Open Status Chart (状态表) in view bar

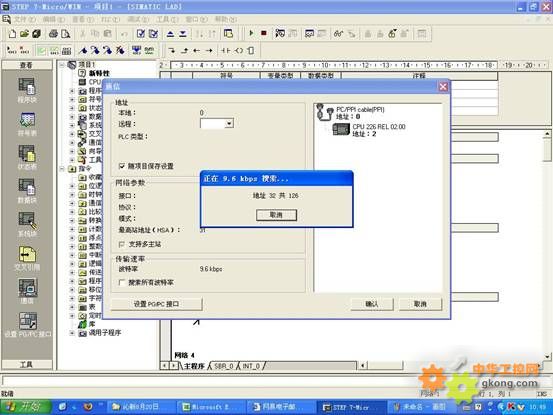(27, 157)
